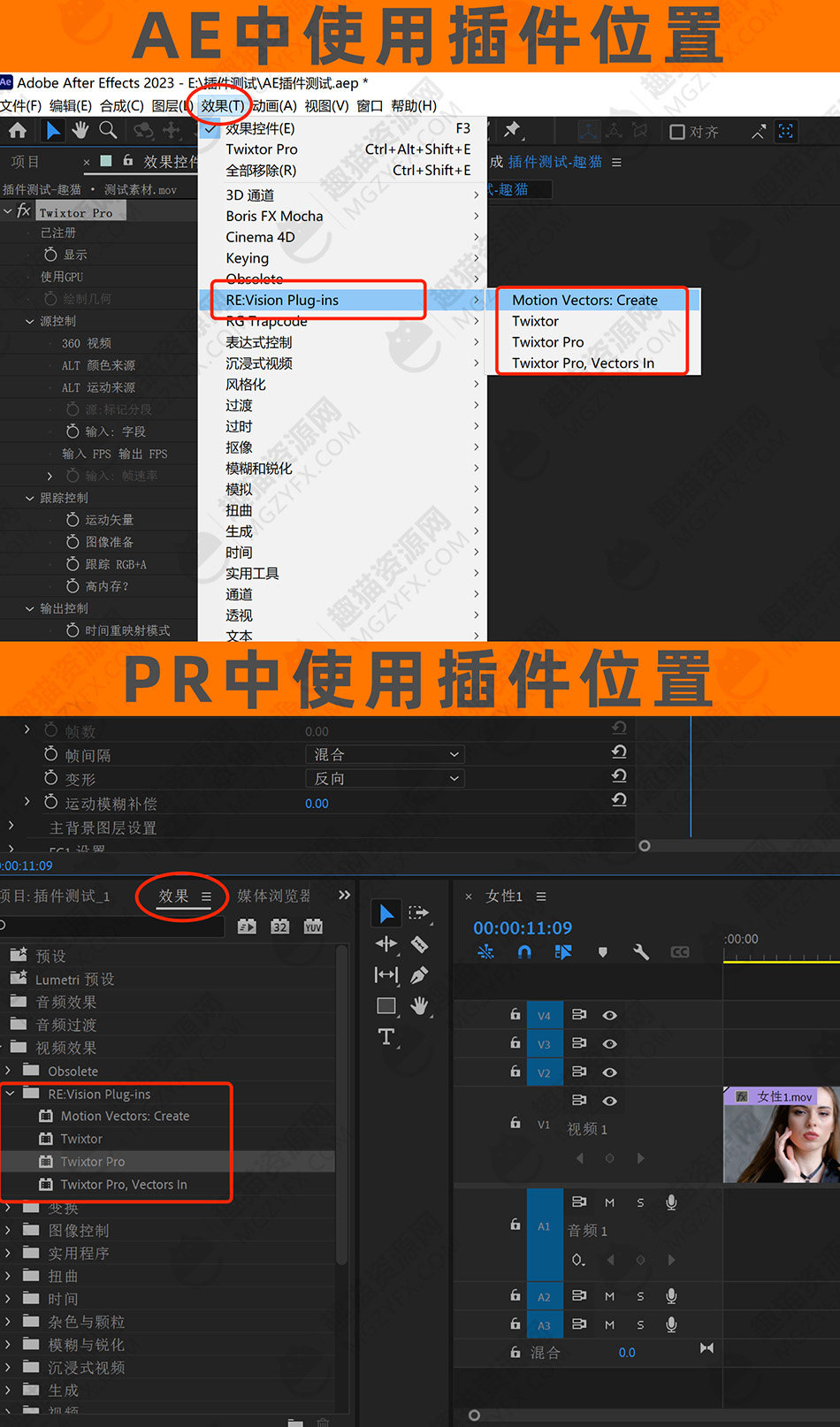This screenshot has width=840, height=1427.
Task: Click the 音频1 voice-over microphone icon
Action: (671, 1202)
